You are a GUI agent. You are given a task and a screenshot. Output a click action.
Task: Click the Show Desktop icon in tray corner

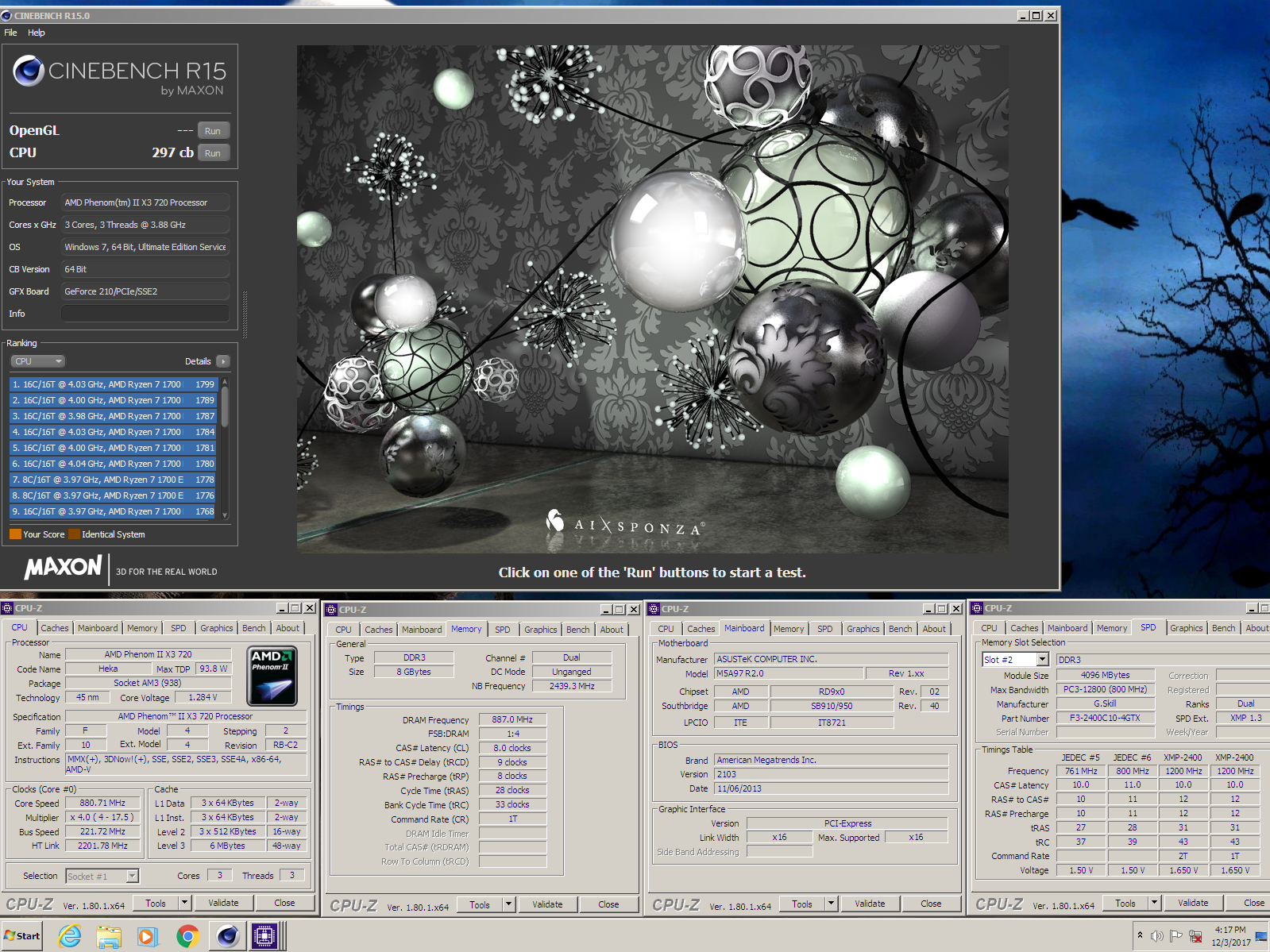point(1261,937)
